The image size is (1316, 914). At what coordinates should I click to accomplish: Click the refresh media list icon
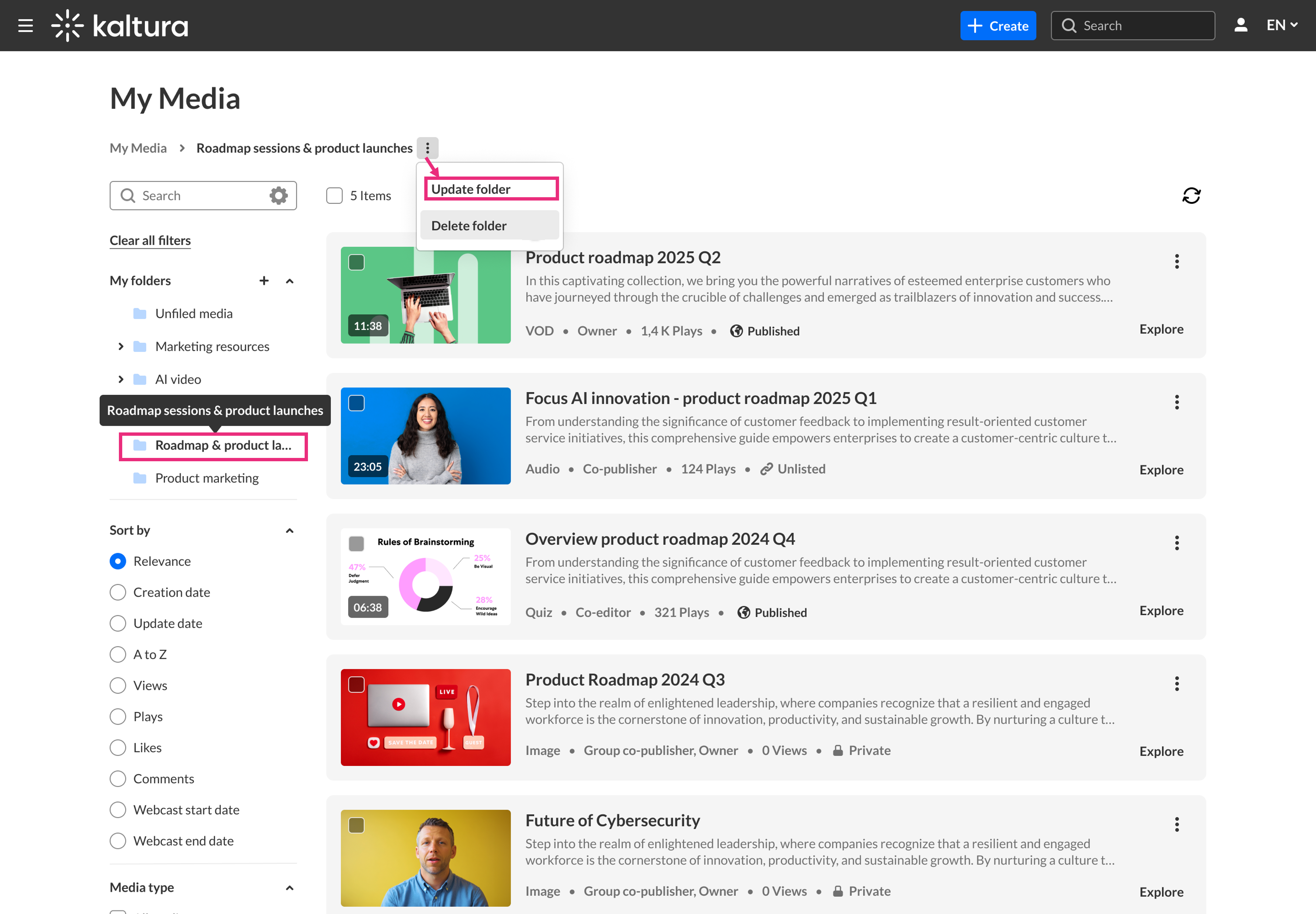1191,196
